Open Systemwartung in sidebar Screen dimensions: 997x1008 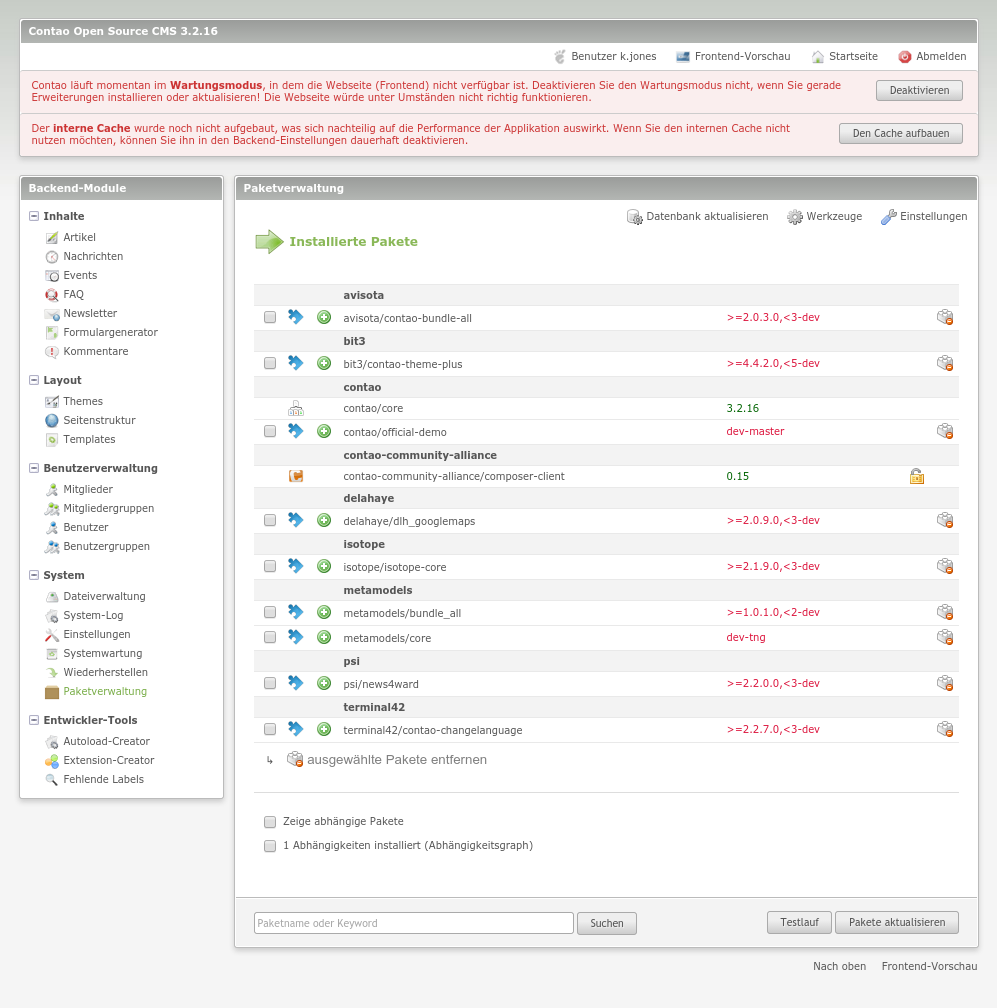pos(103,654)
